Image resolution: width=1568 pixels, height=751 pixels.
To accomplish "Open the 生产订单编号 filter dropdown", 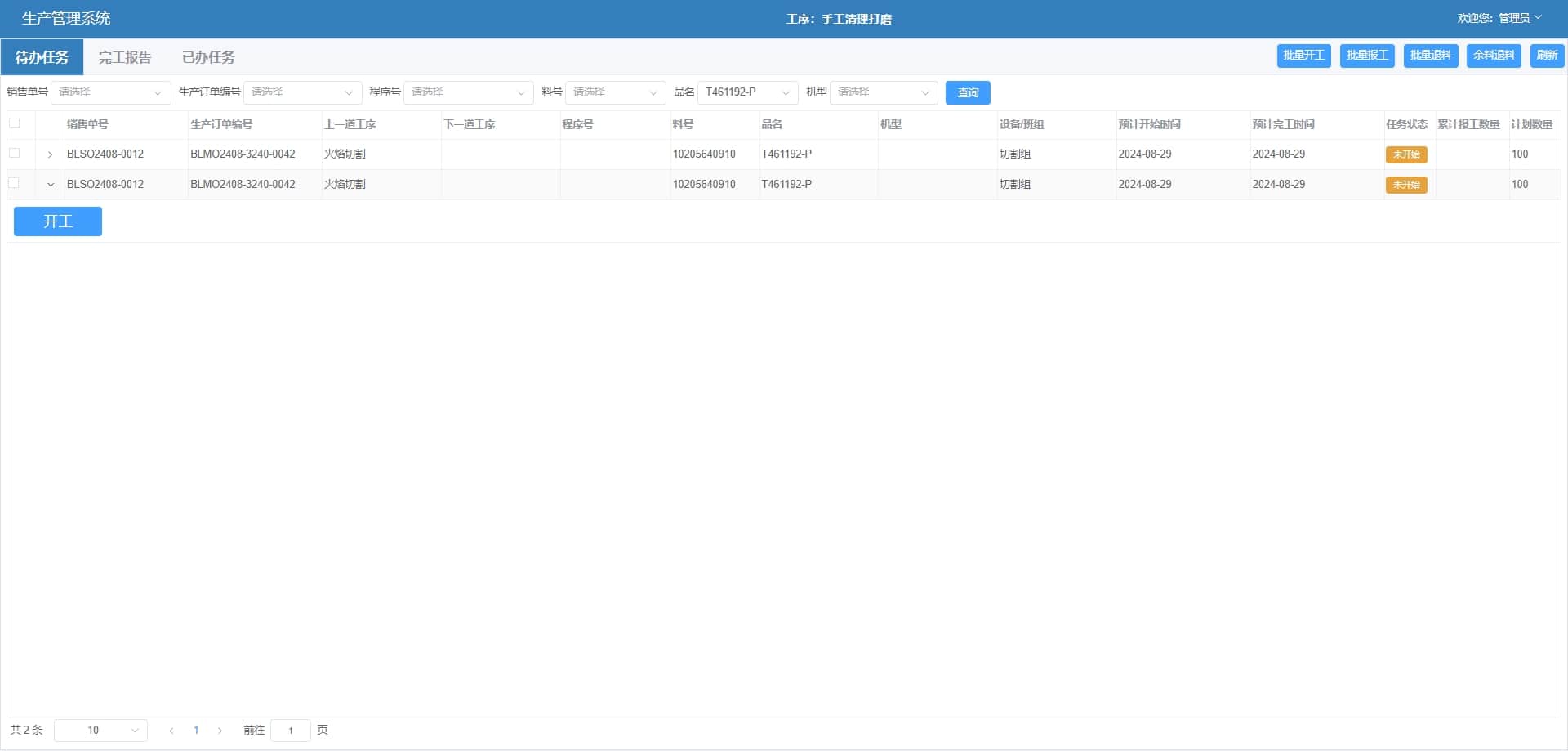I will click(302, 92).
